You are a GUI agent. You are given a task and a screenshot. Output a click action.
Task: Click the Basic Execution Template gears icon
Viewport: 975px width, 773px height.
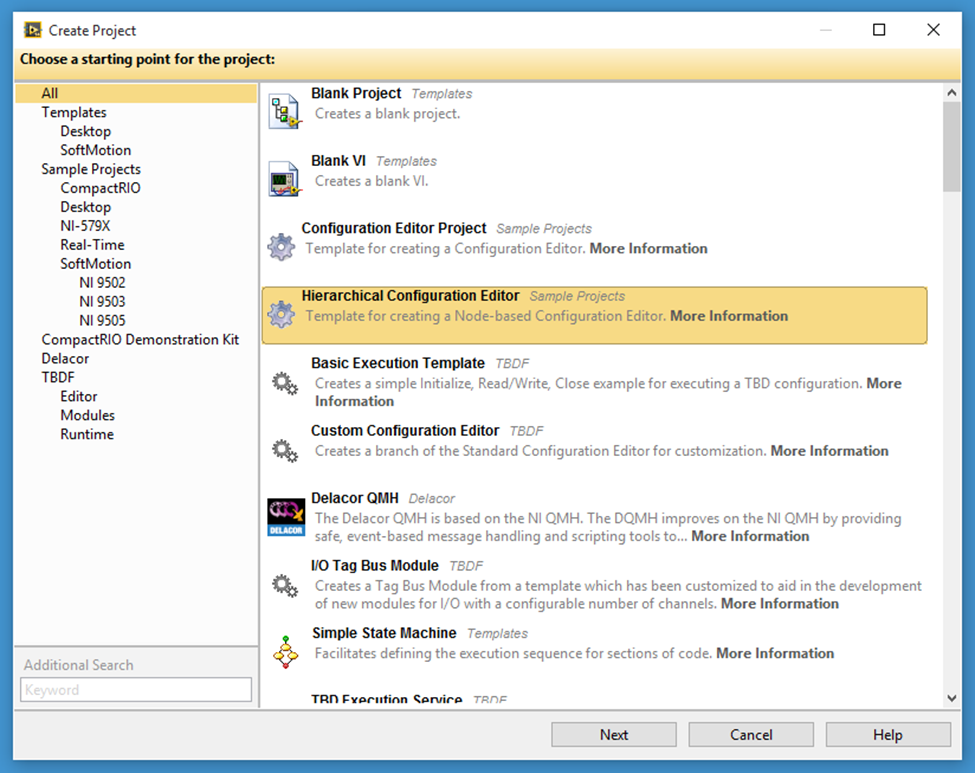(x=285, y=383)
